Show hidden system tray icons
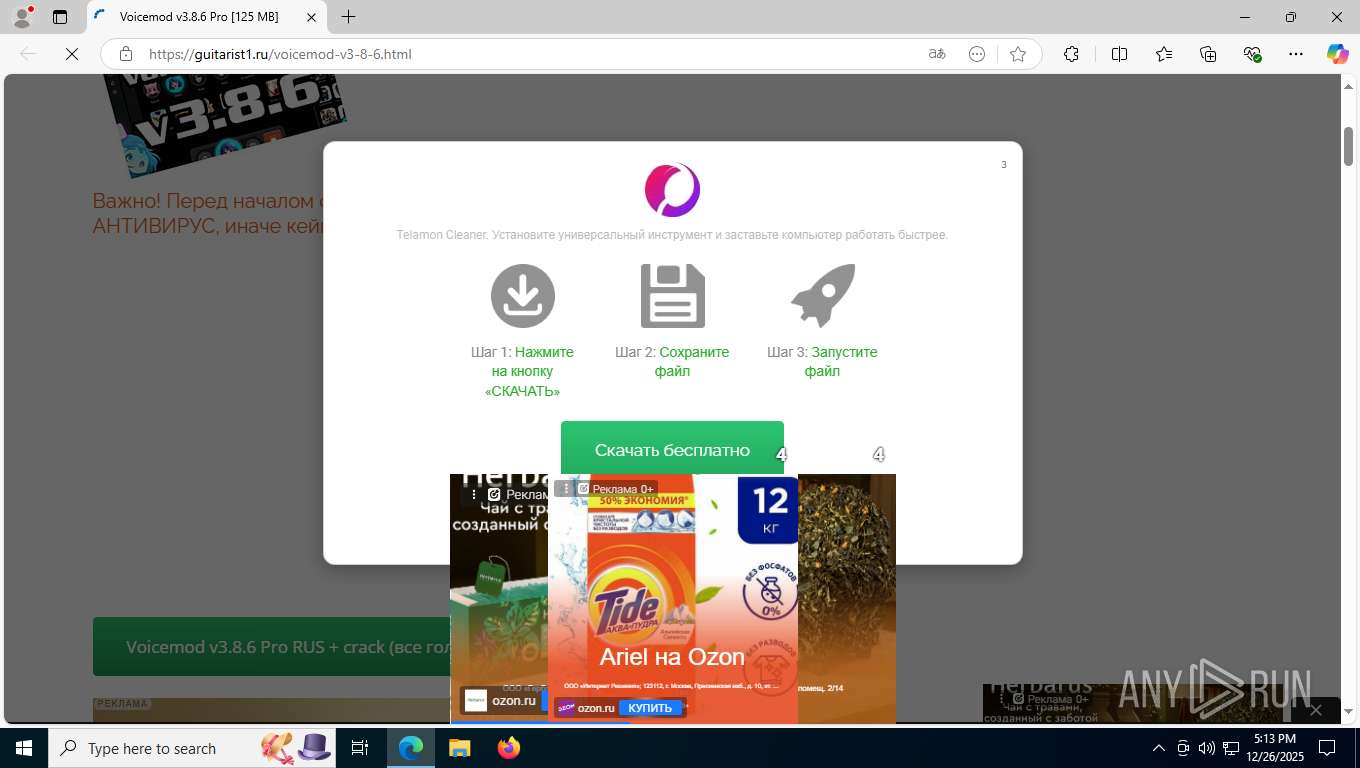The width and height of the screenshot is (1360, 768). click(x=1159, y=748)
